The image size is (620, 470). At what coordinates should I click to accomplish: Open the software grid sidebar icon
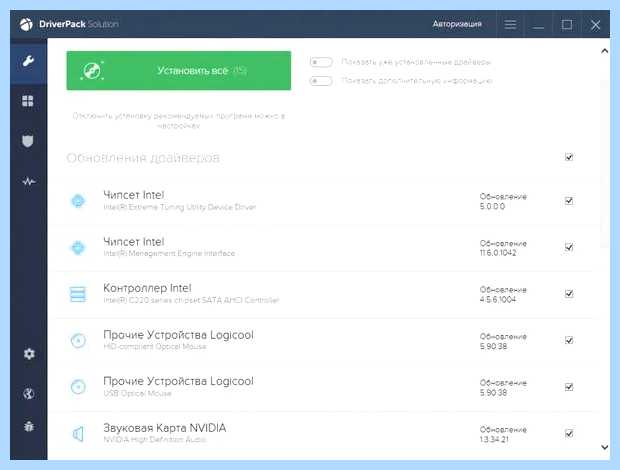pos(28,101)
